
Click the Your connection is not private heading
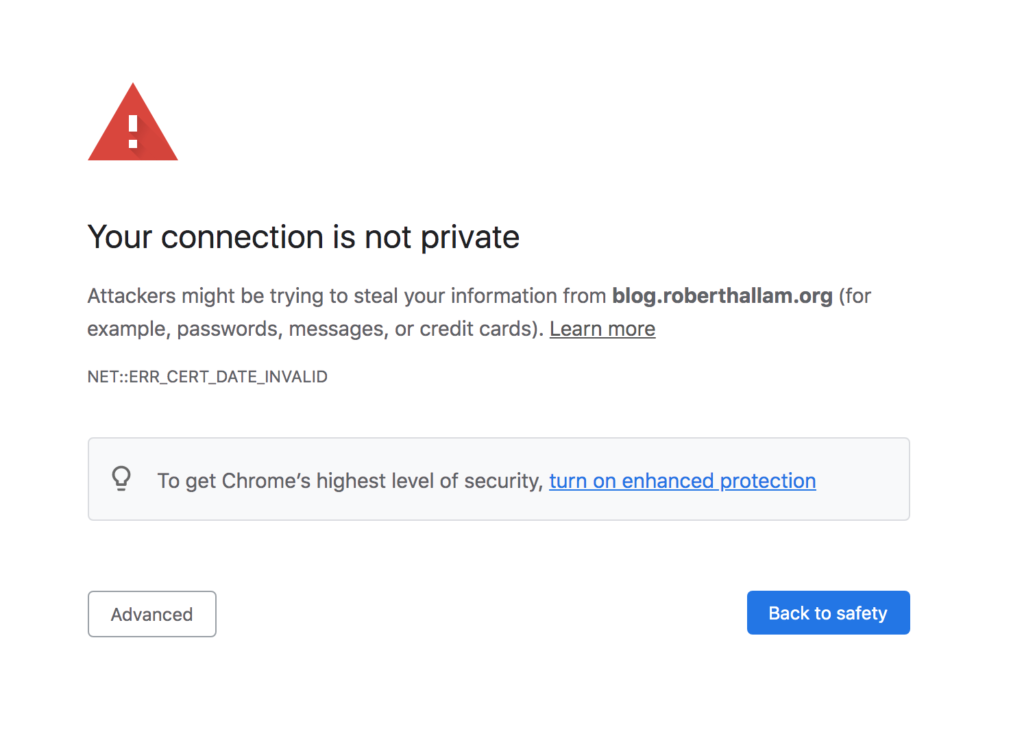click(x=304, y=237)
